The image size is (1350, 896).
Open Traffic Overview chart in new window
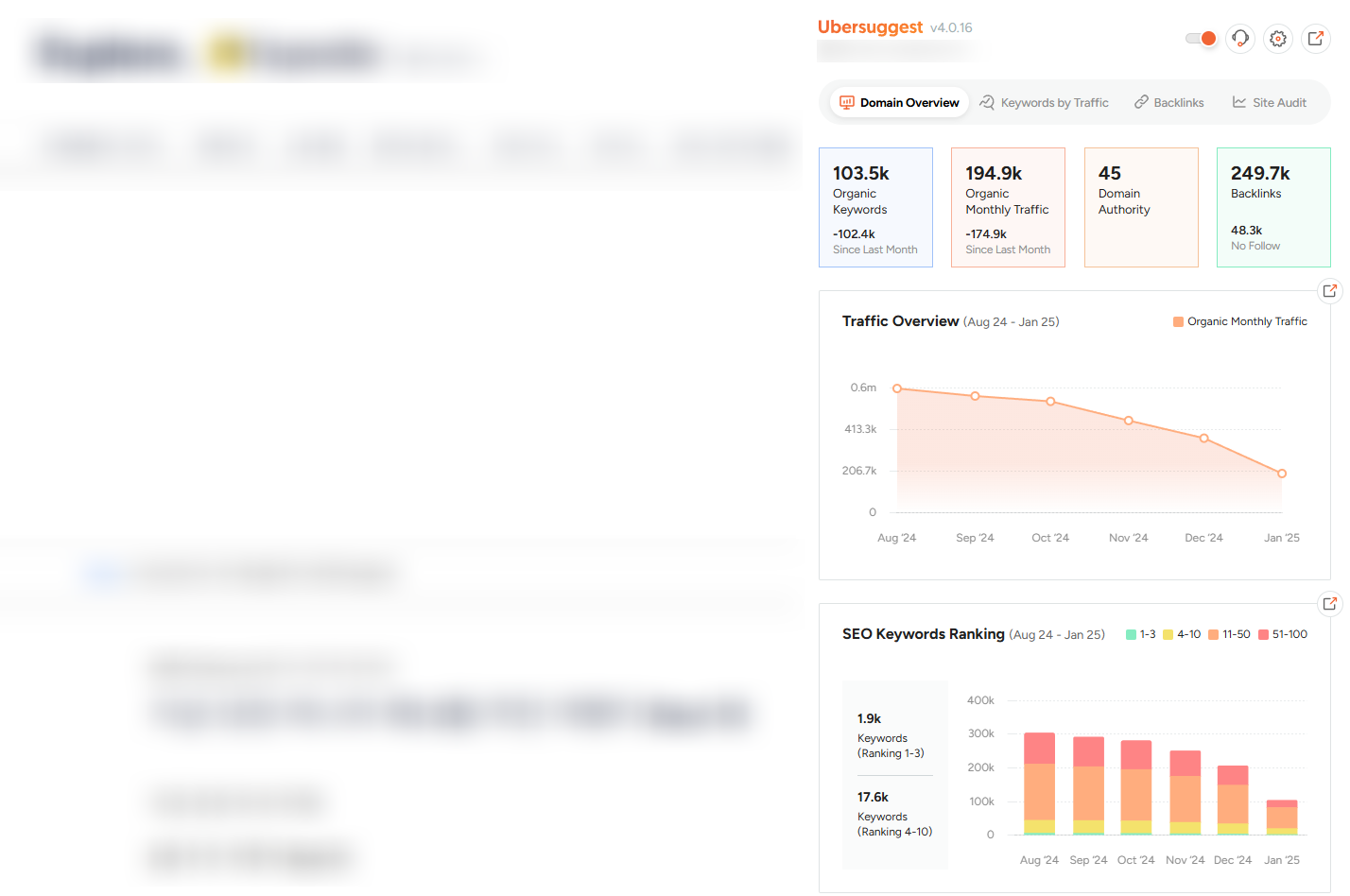1330,291
